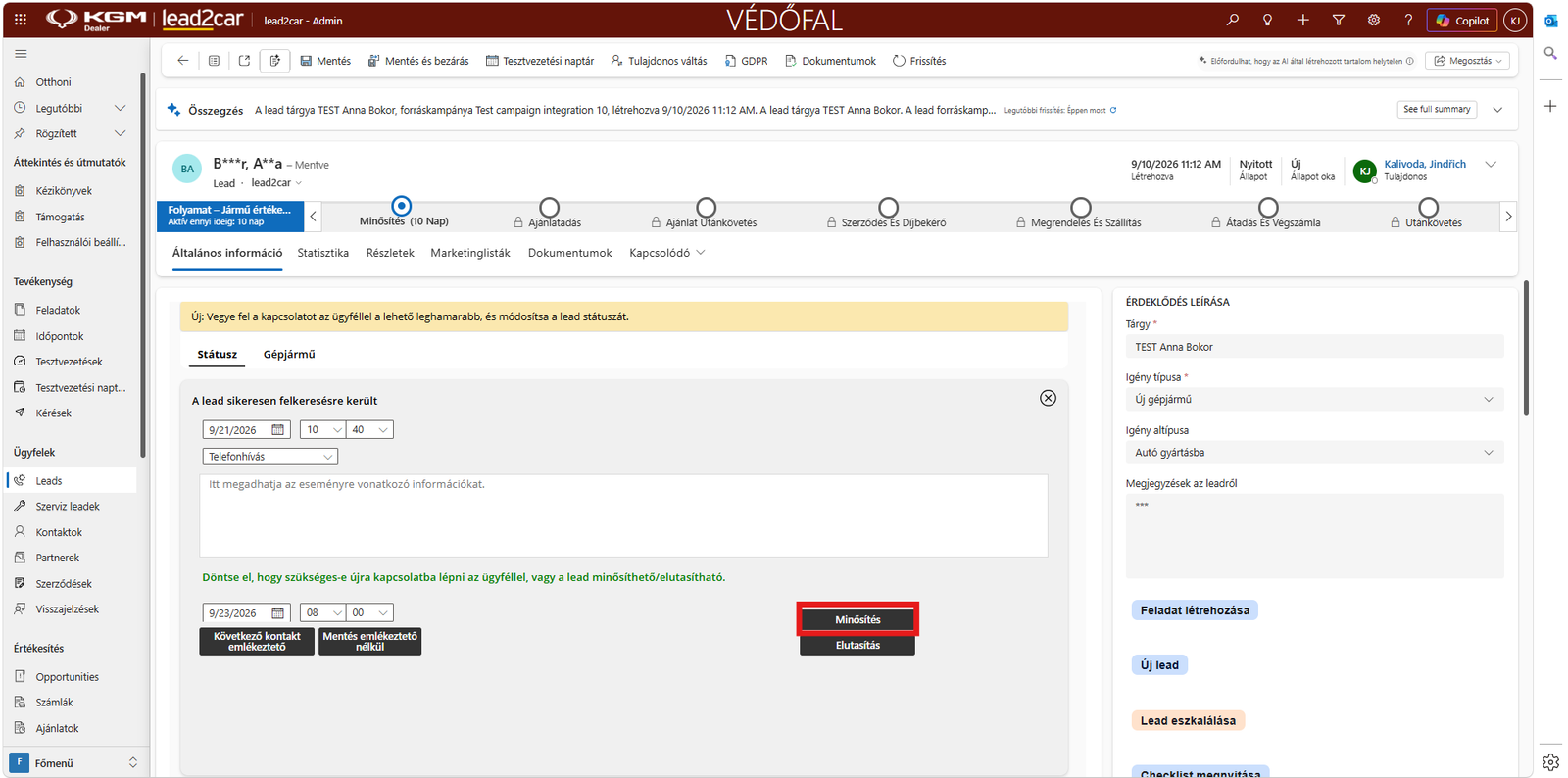Screen dimensions: 1568x778
Task: Select the Utánkövetés stage circle
Action: pyautogui.click(x=1428, y=208)
